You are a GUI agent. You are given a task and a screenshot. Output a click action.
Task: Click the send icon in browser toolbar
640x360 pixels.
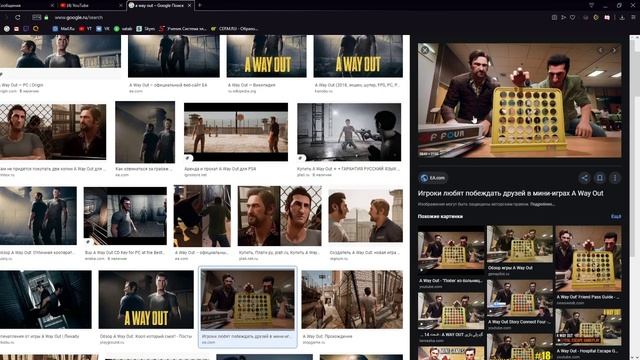(x=564, y=18)
